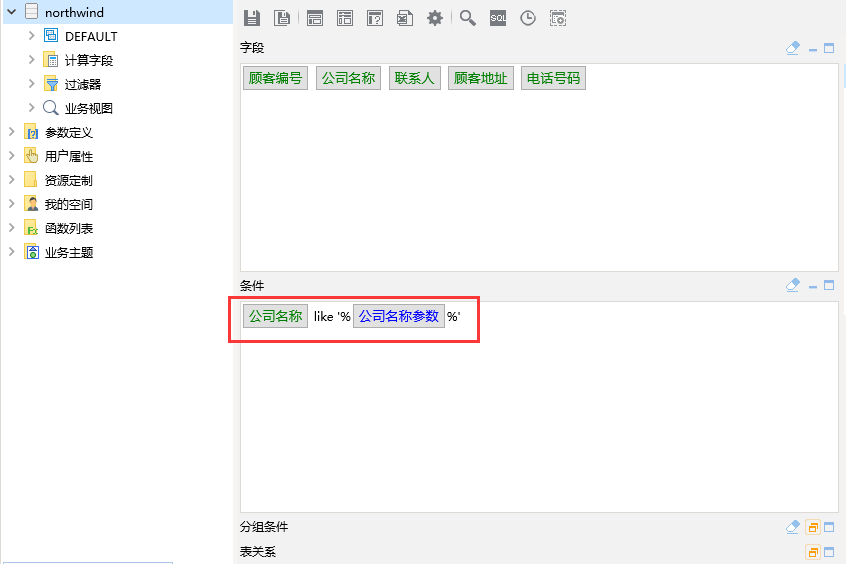
Task: Select the 资源定制 tree item
Action: 69,180
